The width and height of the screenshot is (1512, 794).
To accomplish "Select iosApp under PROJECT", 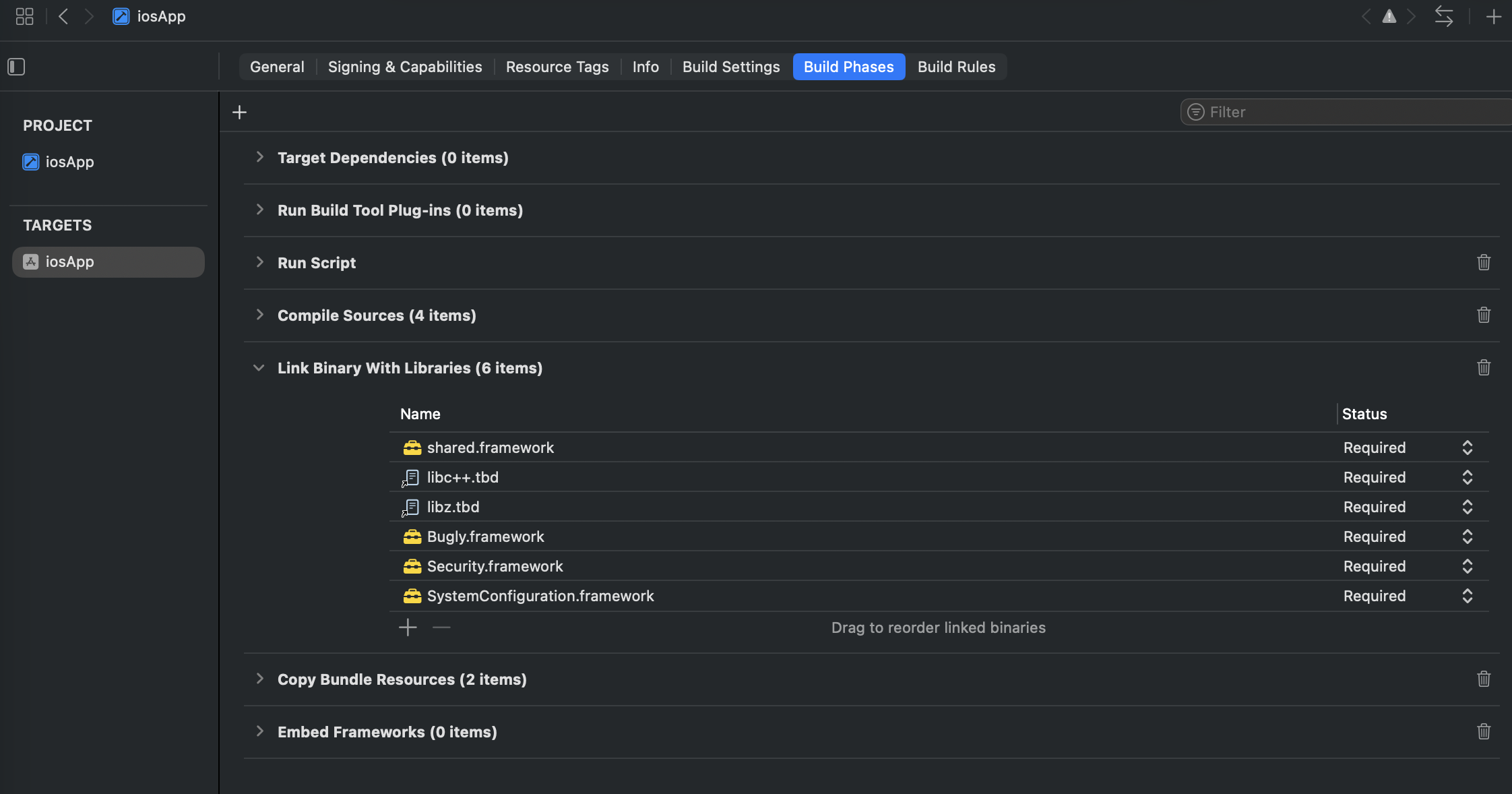I will [69, 162].
